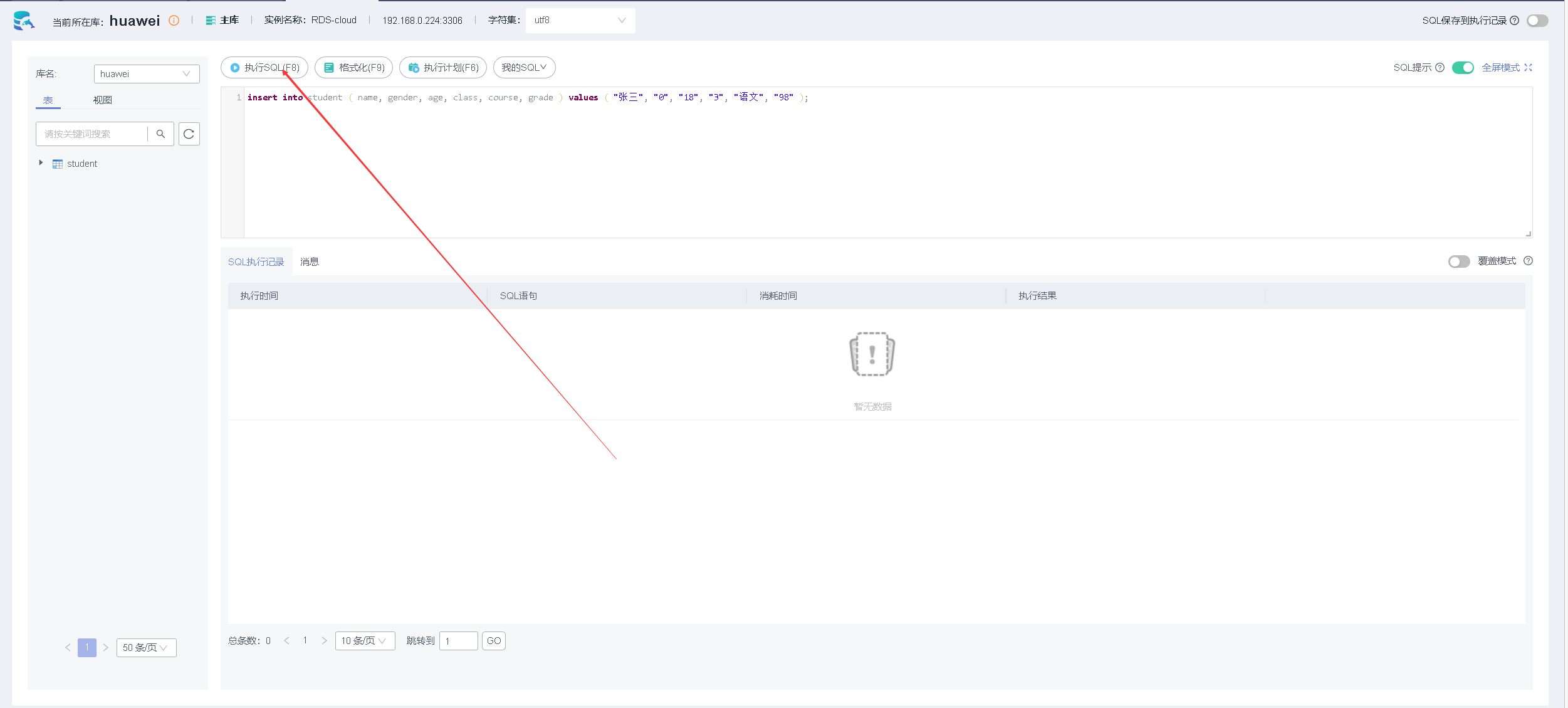Enable SQL保存到执行记录 switch
The width and height of the screenshot is (1568, 708).
point(1537,21)
